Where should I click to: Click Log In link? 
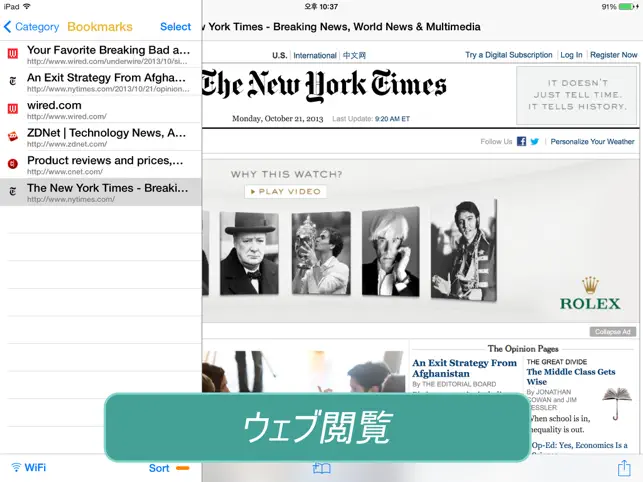tap(571, 55)
